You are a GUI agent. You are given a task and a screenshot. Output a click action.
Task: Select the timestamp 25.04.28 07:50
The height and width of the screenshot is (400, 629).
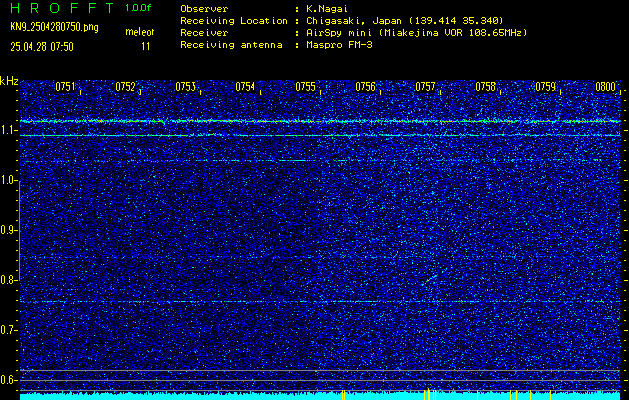click(x=42, y=47)
